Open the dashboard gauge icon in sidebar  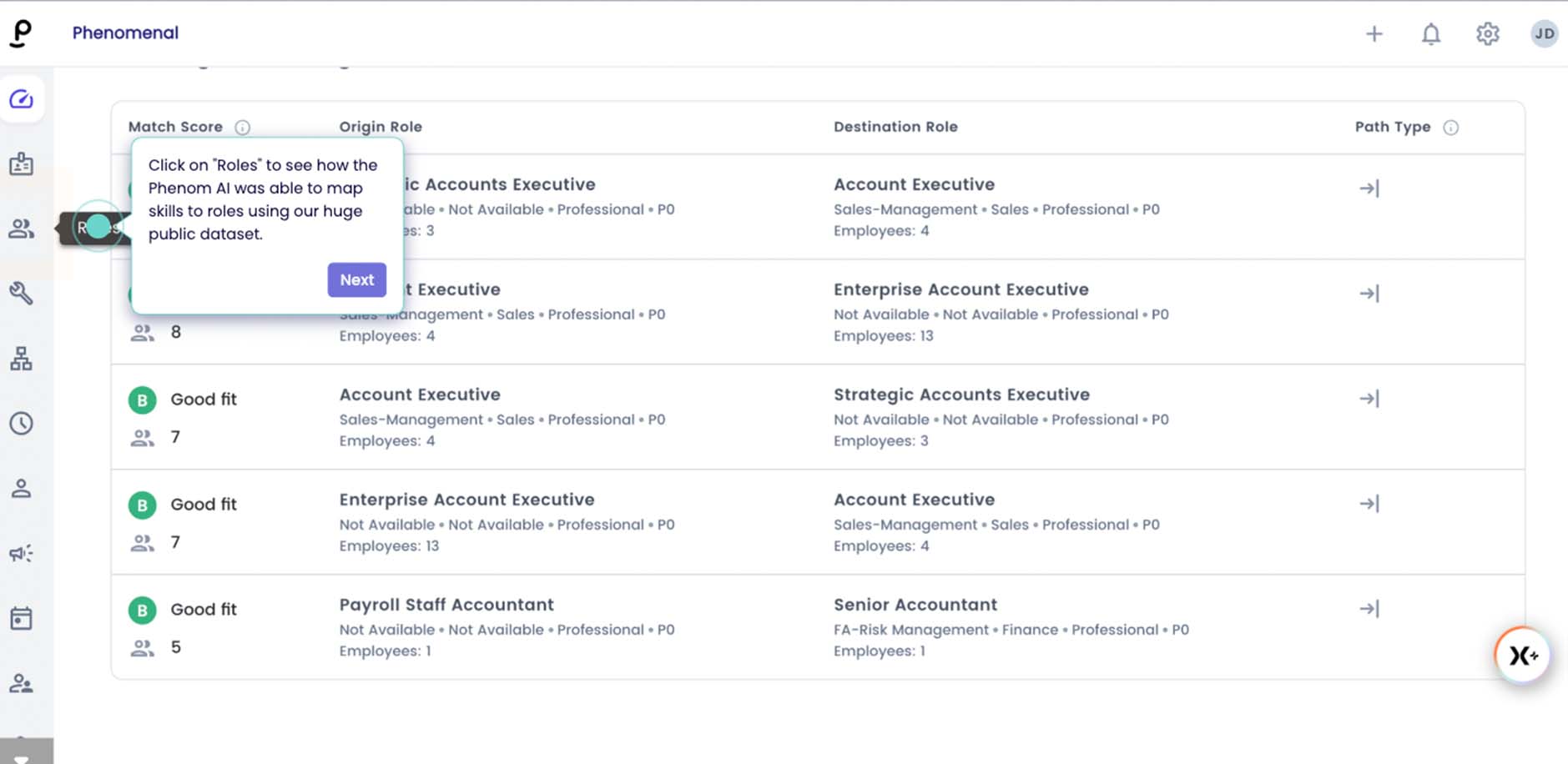pyautogui.click(x=22, y=99)
